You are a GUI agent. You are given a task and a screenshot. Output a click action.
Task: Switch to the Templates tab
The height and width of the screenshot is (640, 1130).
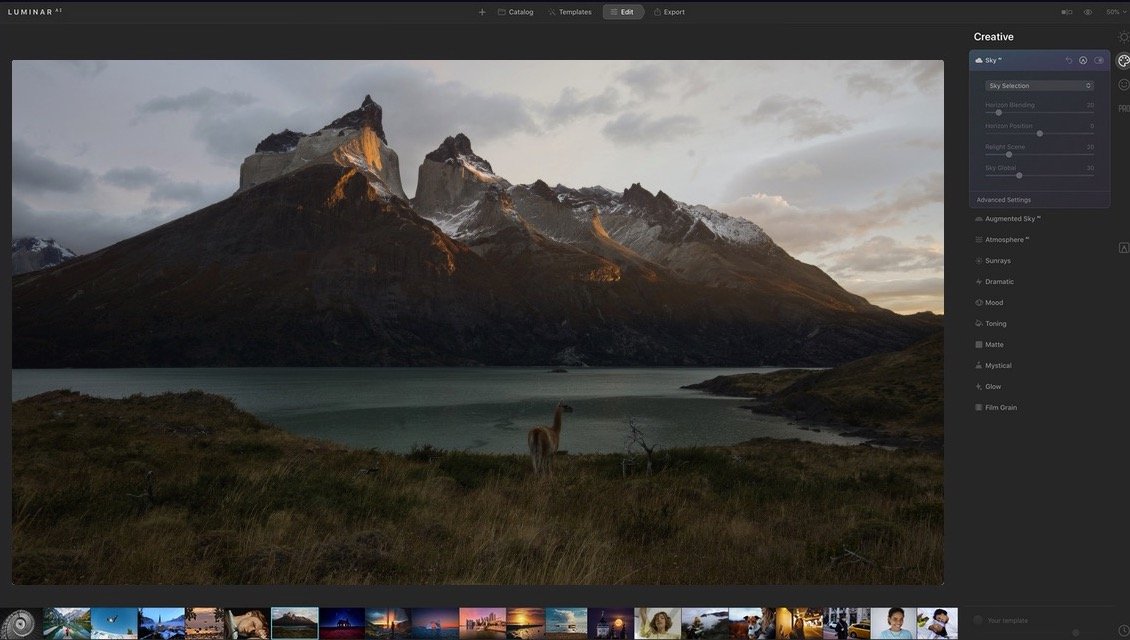[569, 12]
